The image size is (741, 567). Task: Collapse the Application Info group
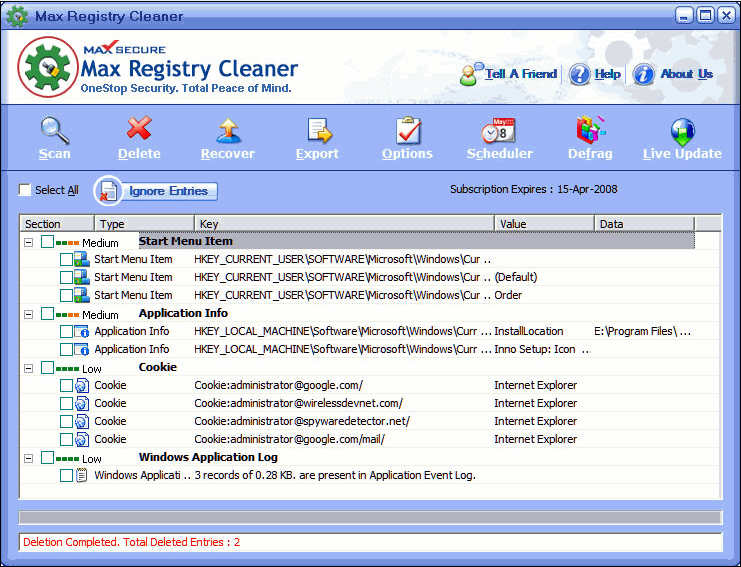pyautogui.click(x=28, y=314)
